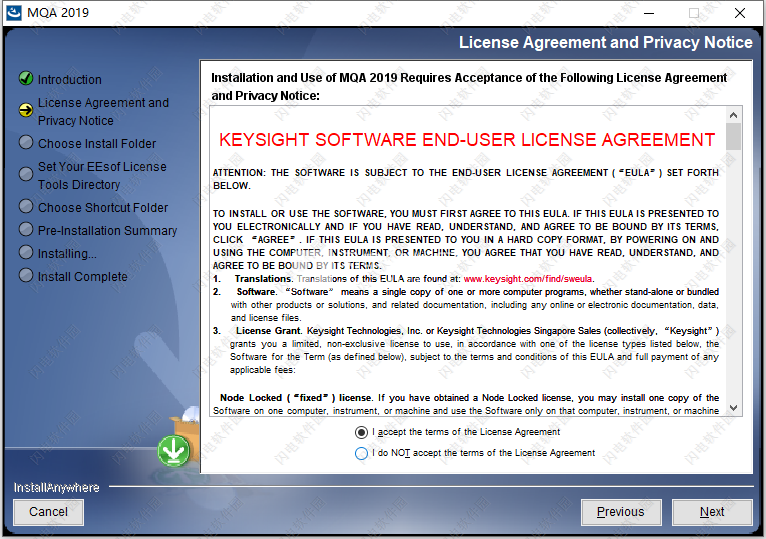This screenshot has height=539, width=766.
Task: Select the Pre-Installation Summary step label
Action: [x=107, y=231]
